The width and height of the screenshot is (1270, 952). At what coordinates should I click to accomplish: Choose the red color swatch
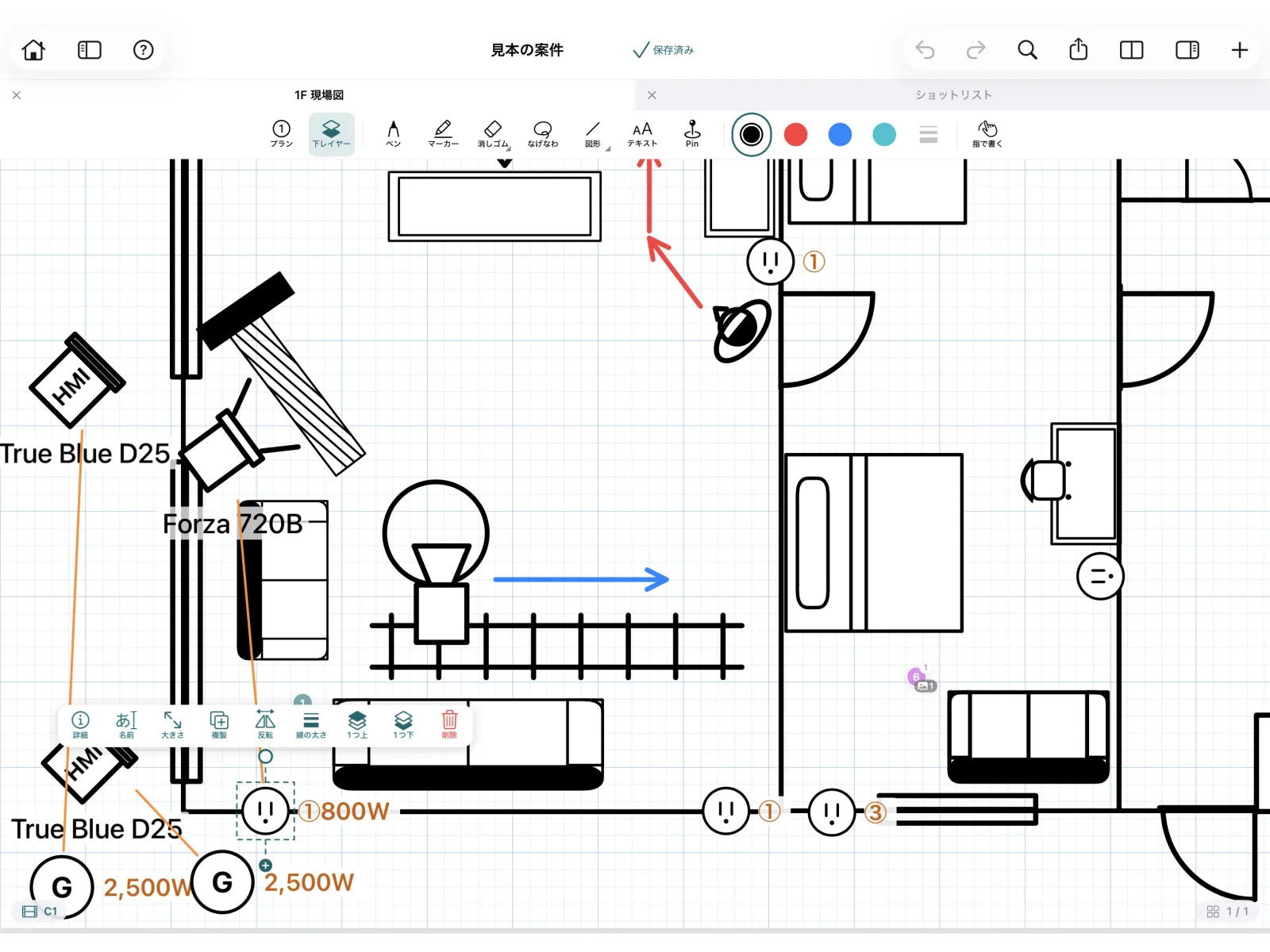795,134
